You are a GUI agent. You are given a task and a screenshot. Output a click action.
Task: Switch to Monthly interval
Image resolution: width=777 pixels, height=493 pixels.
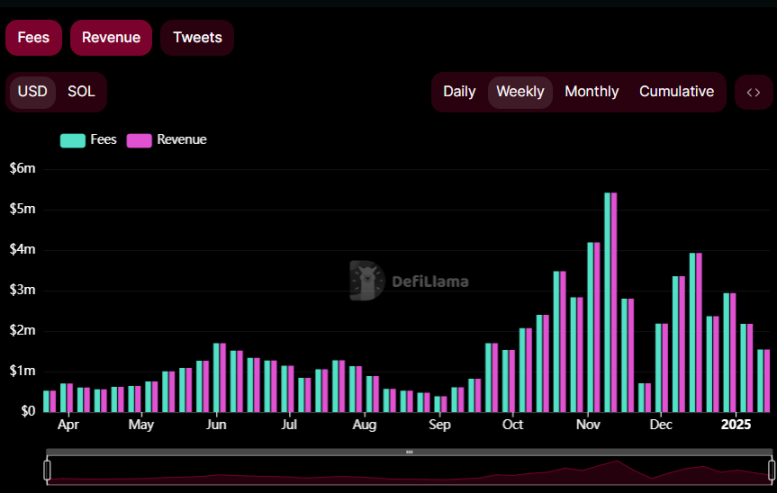click(x=591, y=92)
